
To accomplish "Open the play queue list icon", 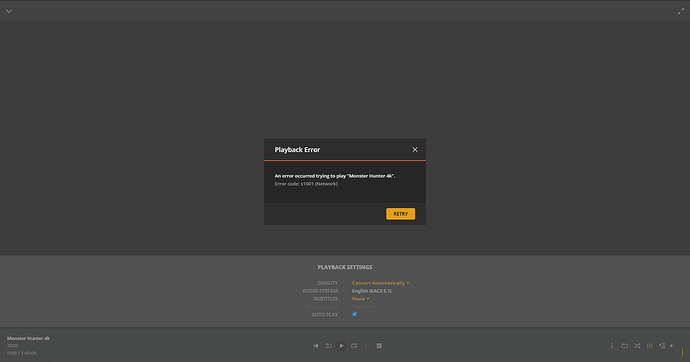I will (662, 346).
